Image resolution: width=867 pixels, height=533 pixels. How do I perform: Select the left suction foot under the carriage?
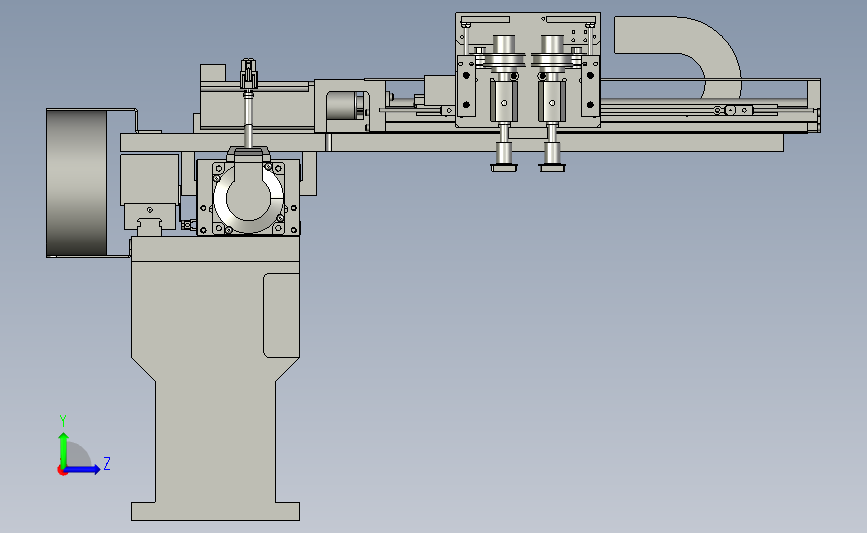coord(504,167)
